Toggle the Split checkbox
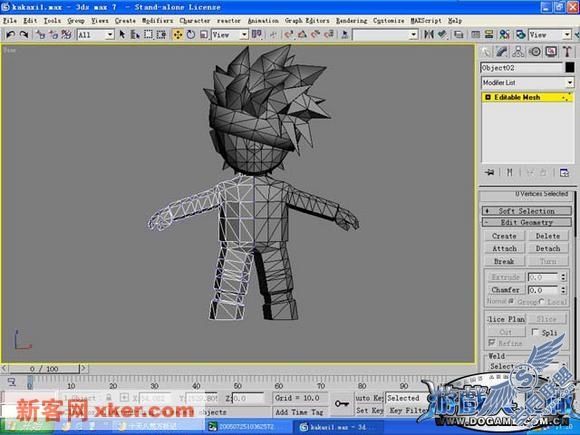This screenshot has height=435, width=580. (535, 332)
